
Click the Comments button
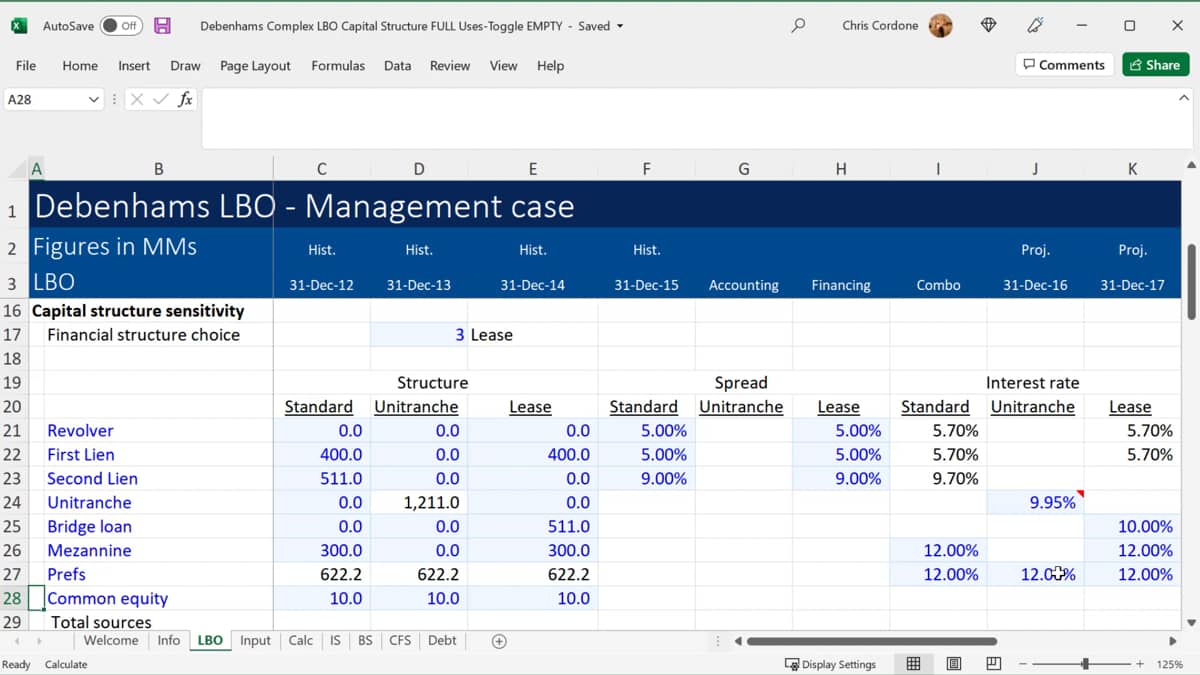(1064, 65)
